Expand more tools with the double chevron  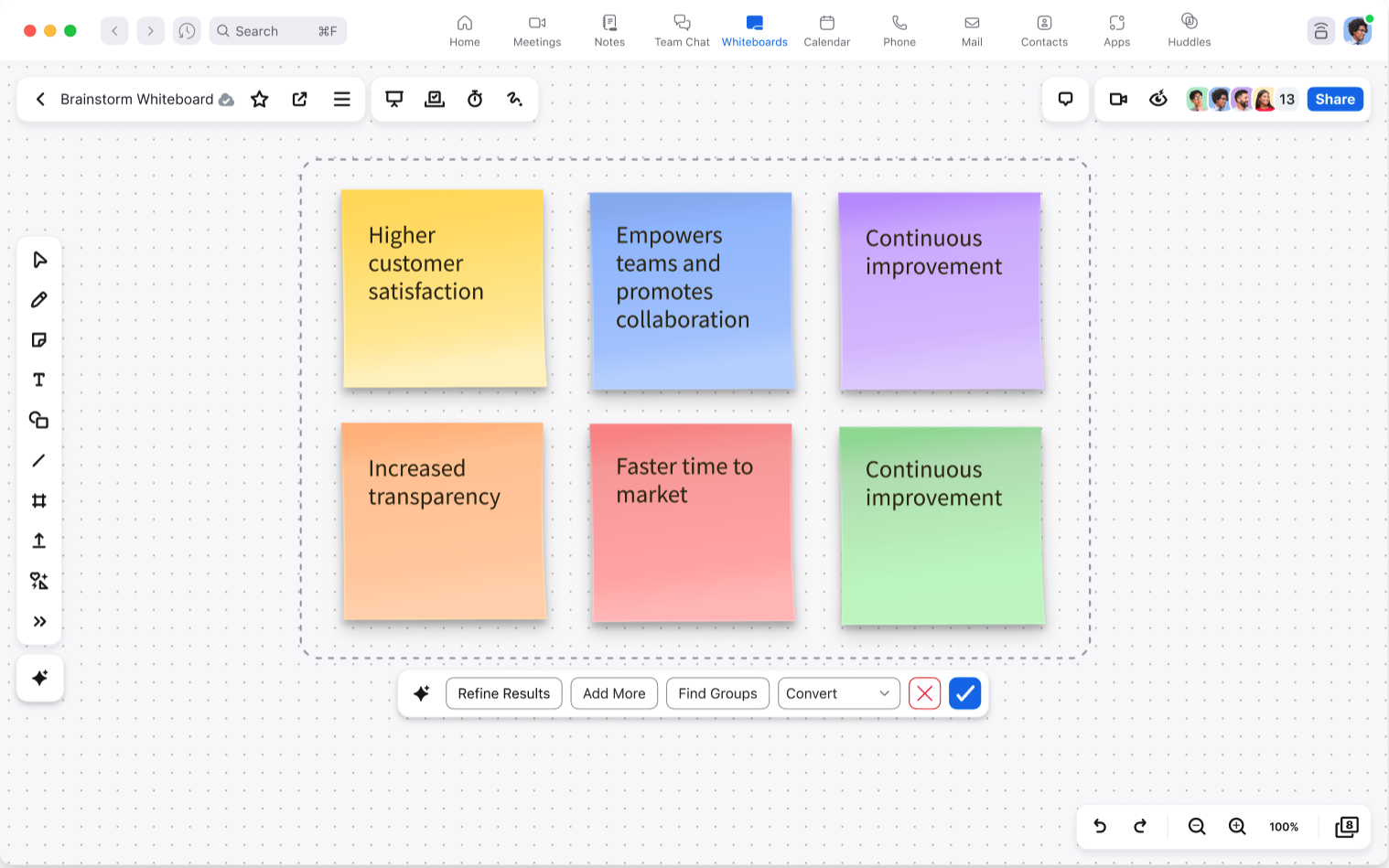pyautogui.click(x=39, y=622)
